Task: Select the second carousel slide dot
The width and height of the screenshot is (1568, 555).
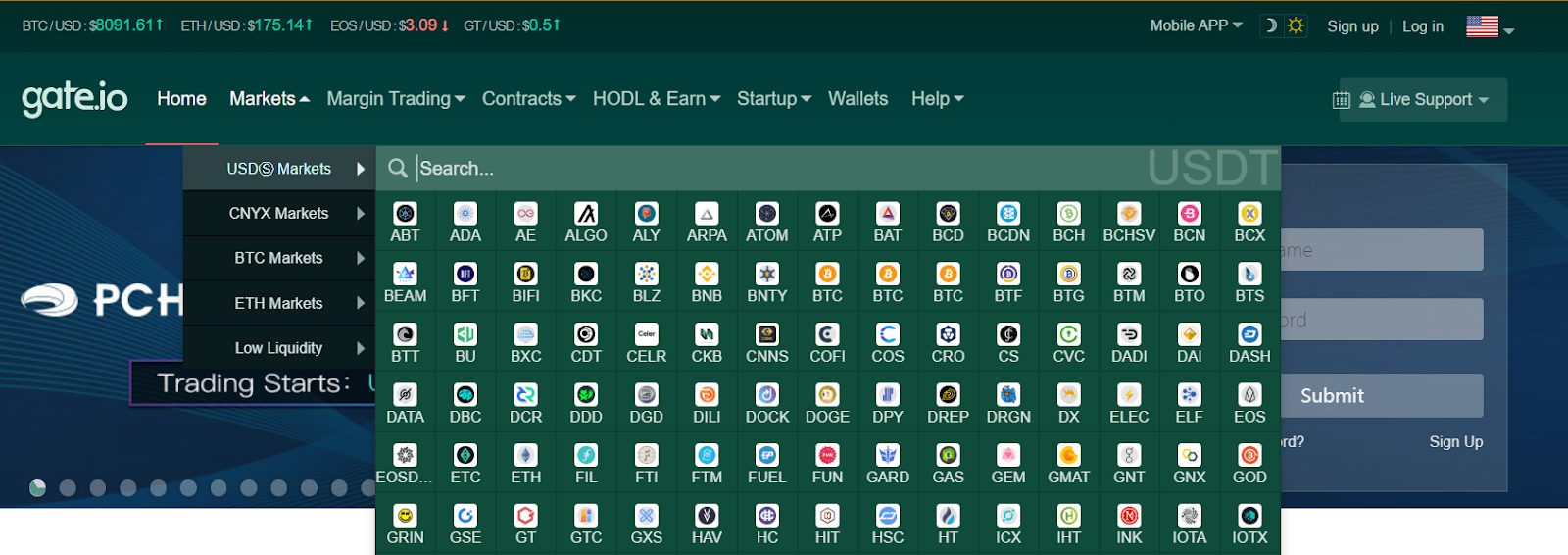Action: coord(68,488)
